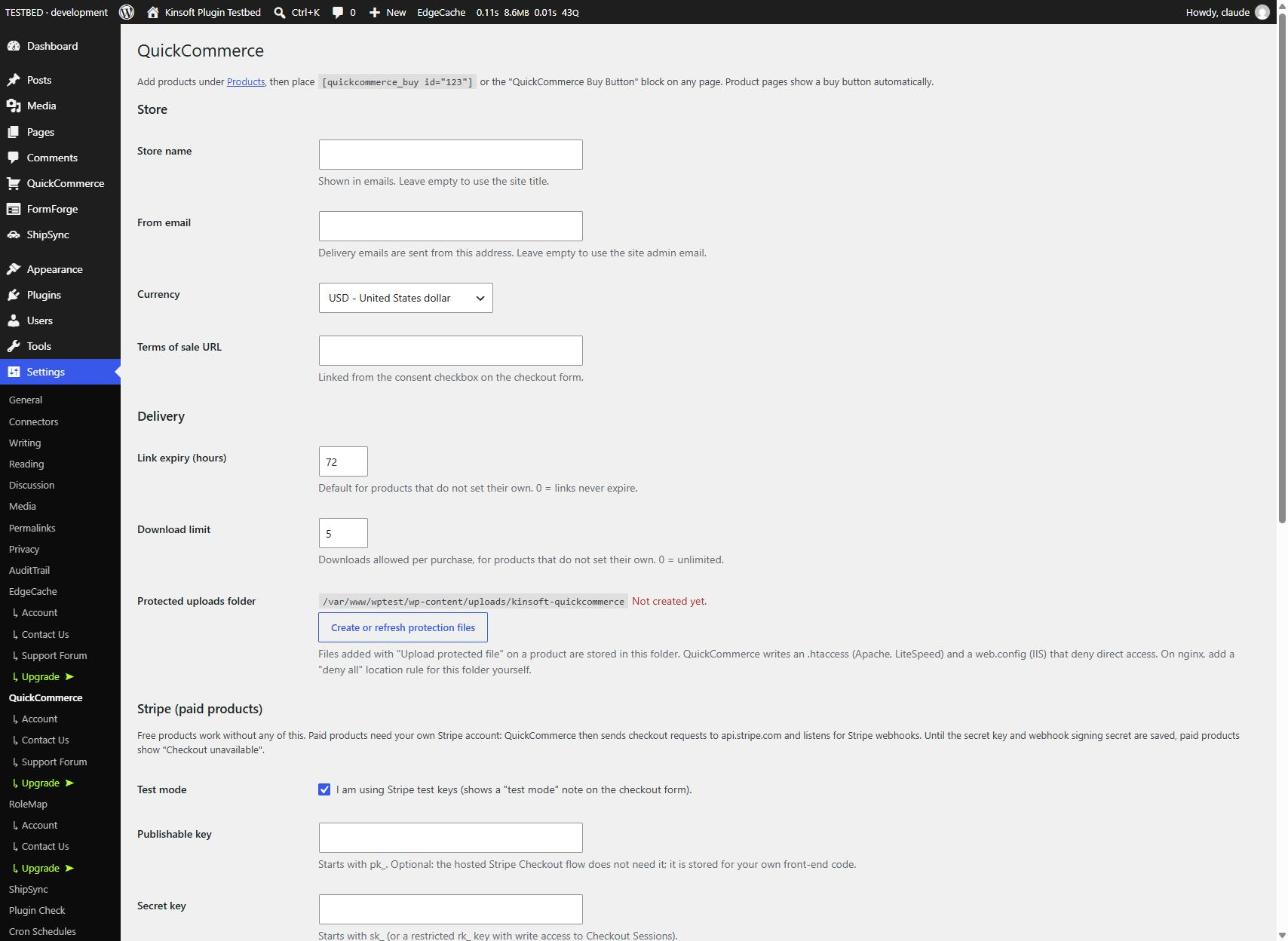The image size is (1288, 941).
Task: Click the ShipSync icon in main sidebar
Action: click(x=13, y=235)
